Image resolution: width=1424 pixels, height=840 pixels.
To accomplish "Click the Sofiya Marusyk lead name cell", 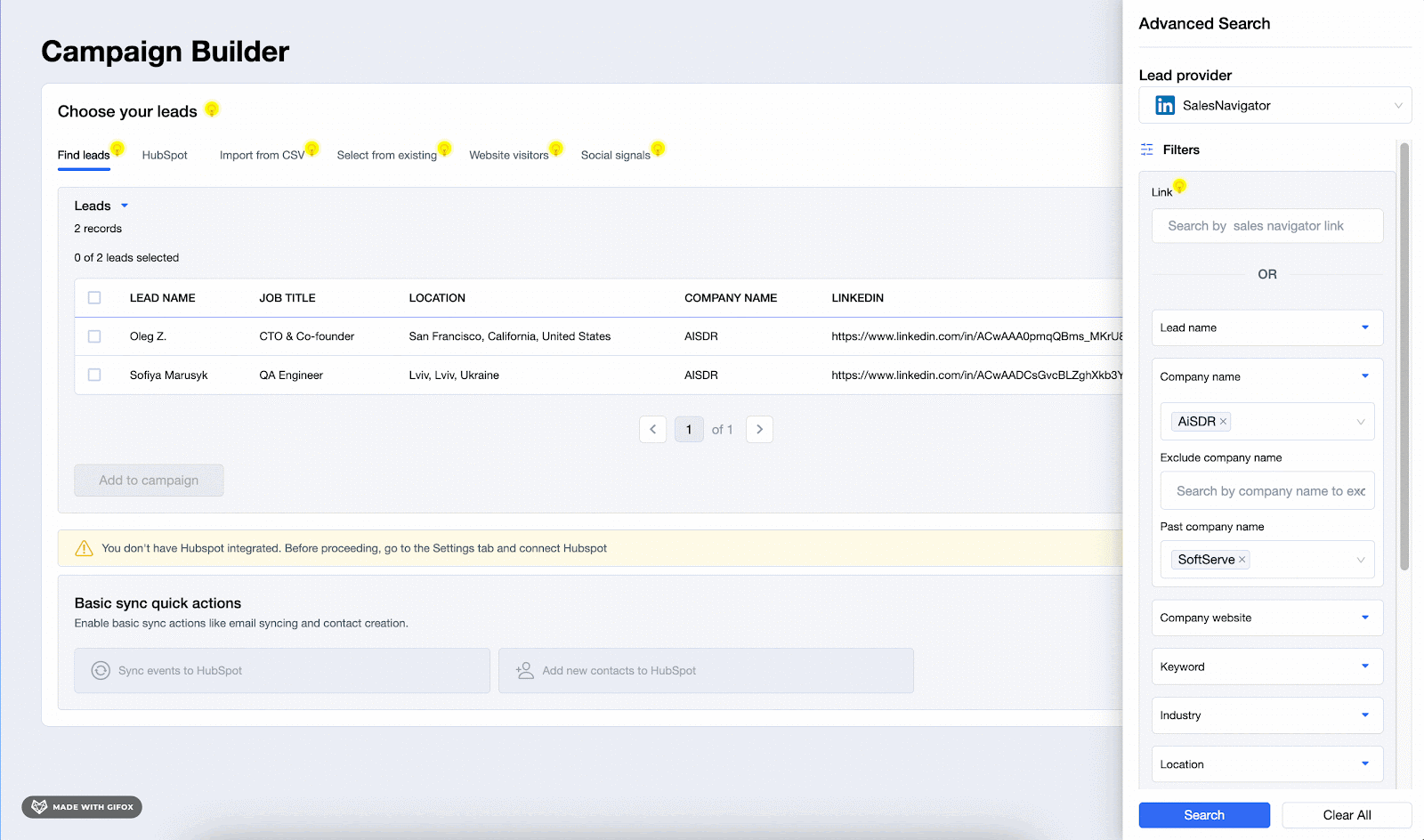I will point(169,375).
